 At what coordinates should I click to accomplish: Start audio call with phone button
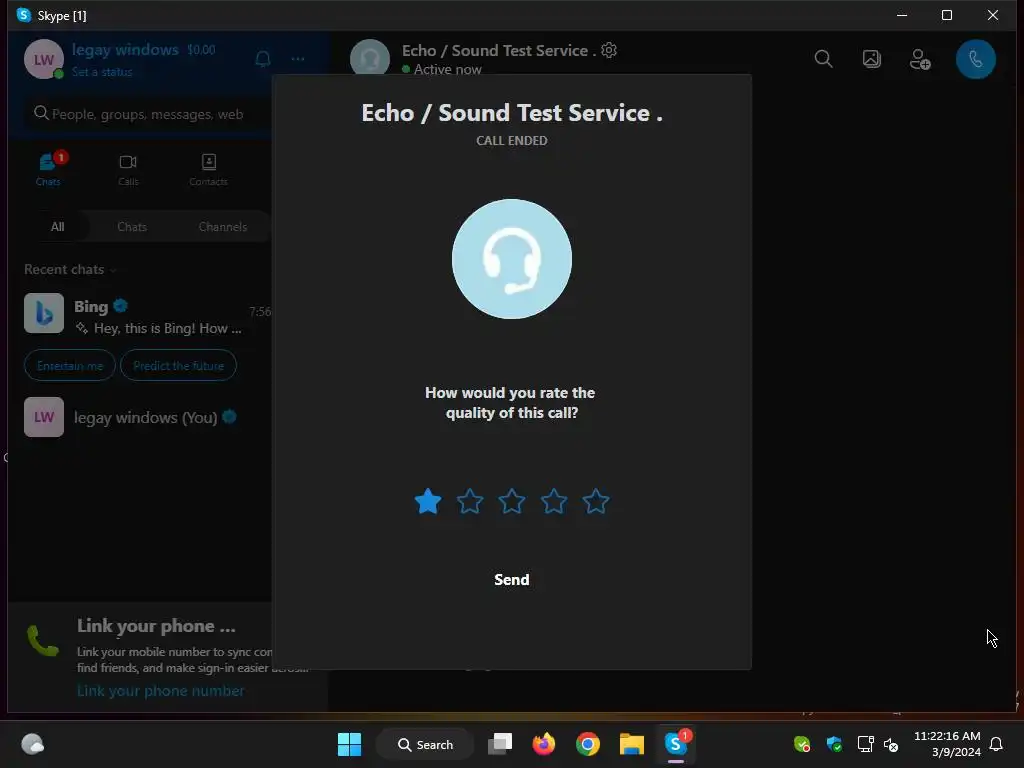(x=975, y=59)
